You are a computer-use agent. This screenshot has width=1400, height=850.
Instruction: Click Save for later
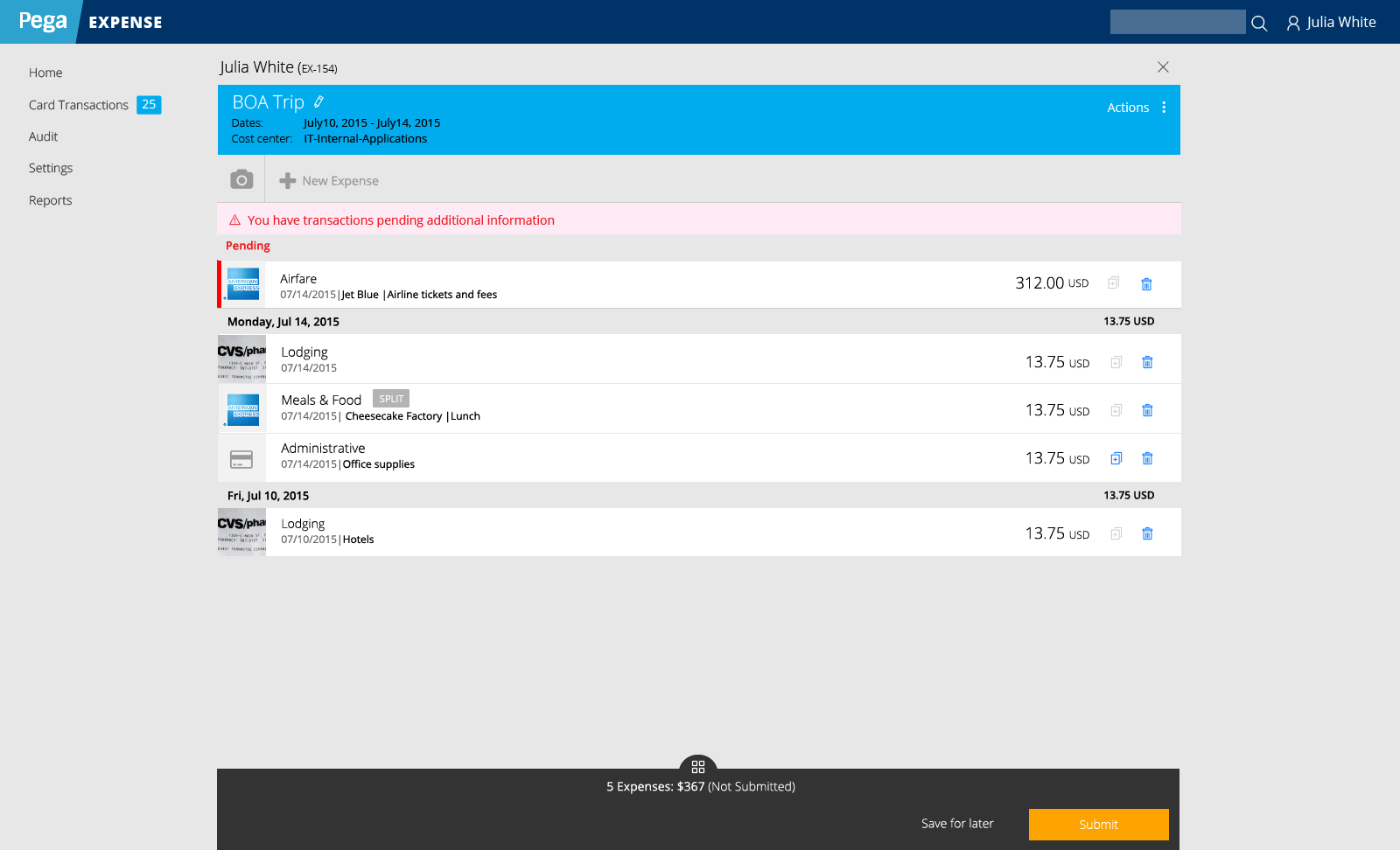tap(957, 824)
